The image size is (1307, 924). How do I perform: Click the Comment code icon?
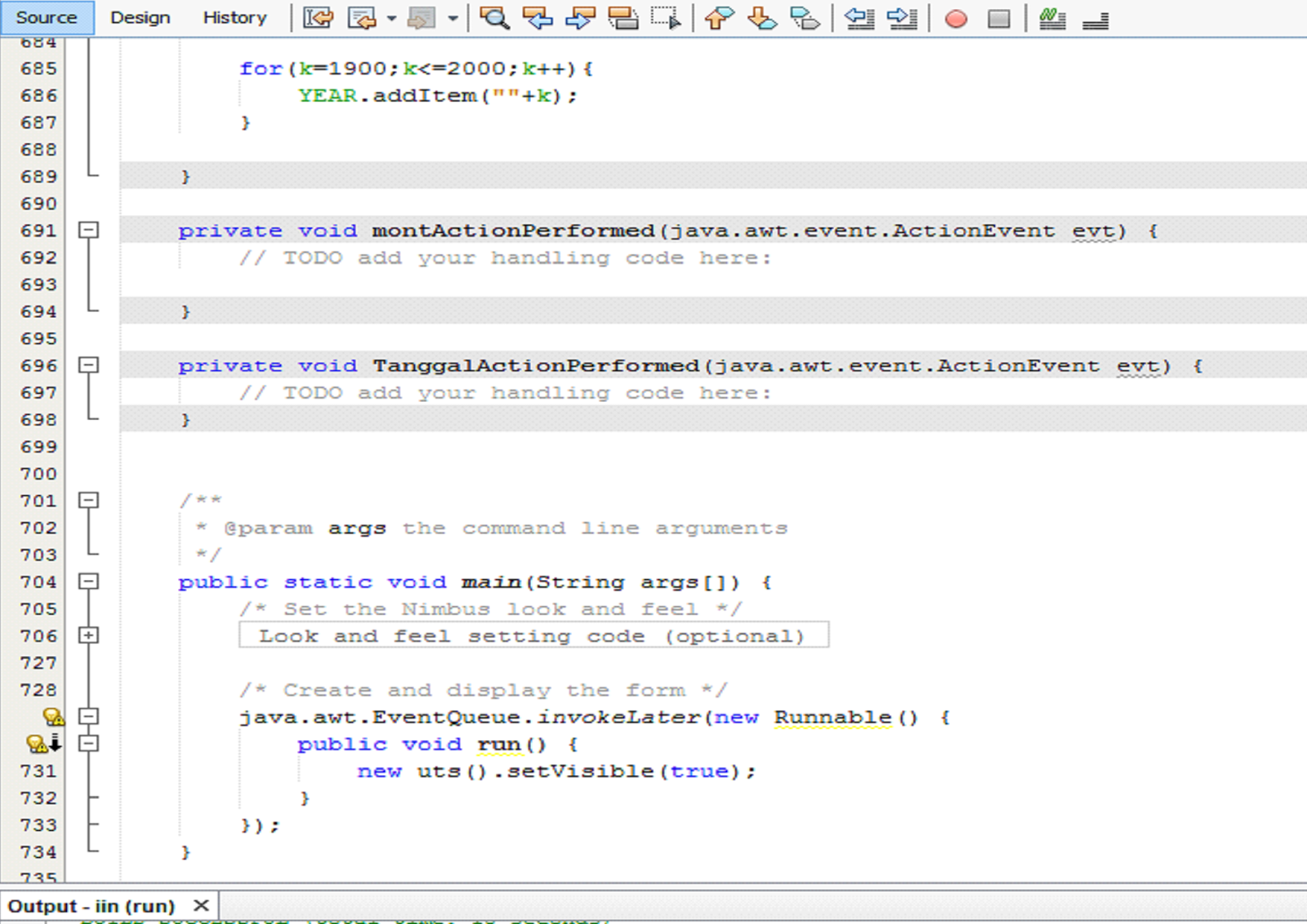[x=1052, y=17]
